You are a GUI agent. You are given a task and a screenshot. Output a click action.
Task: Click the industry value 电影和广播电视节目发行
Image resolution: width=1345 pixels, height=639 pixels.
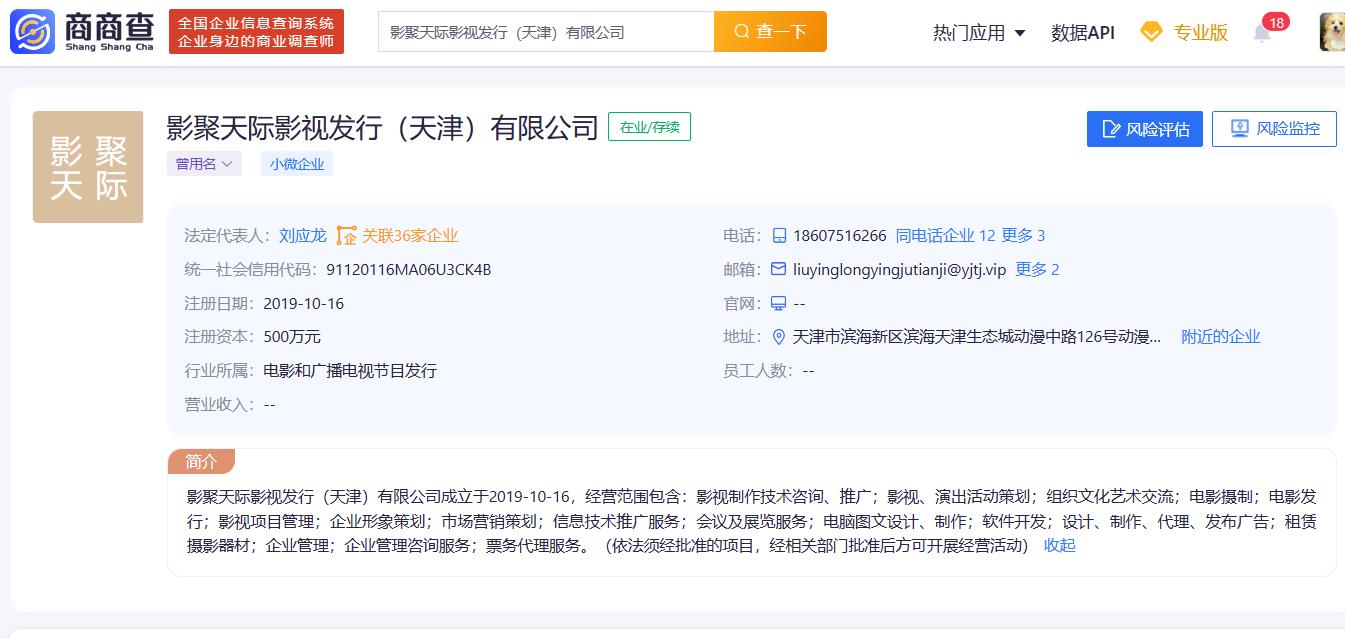click(350, 371)
